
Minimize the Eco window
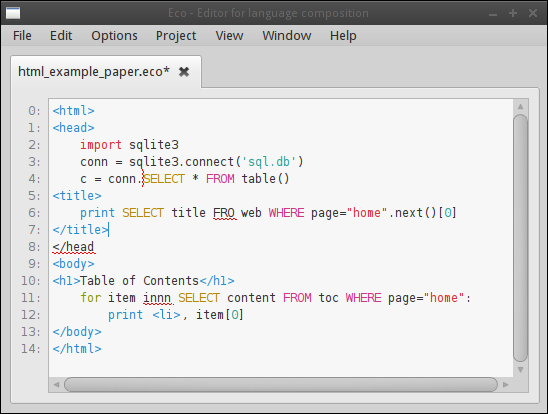(x=493, y=14)
